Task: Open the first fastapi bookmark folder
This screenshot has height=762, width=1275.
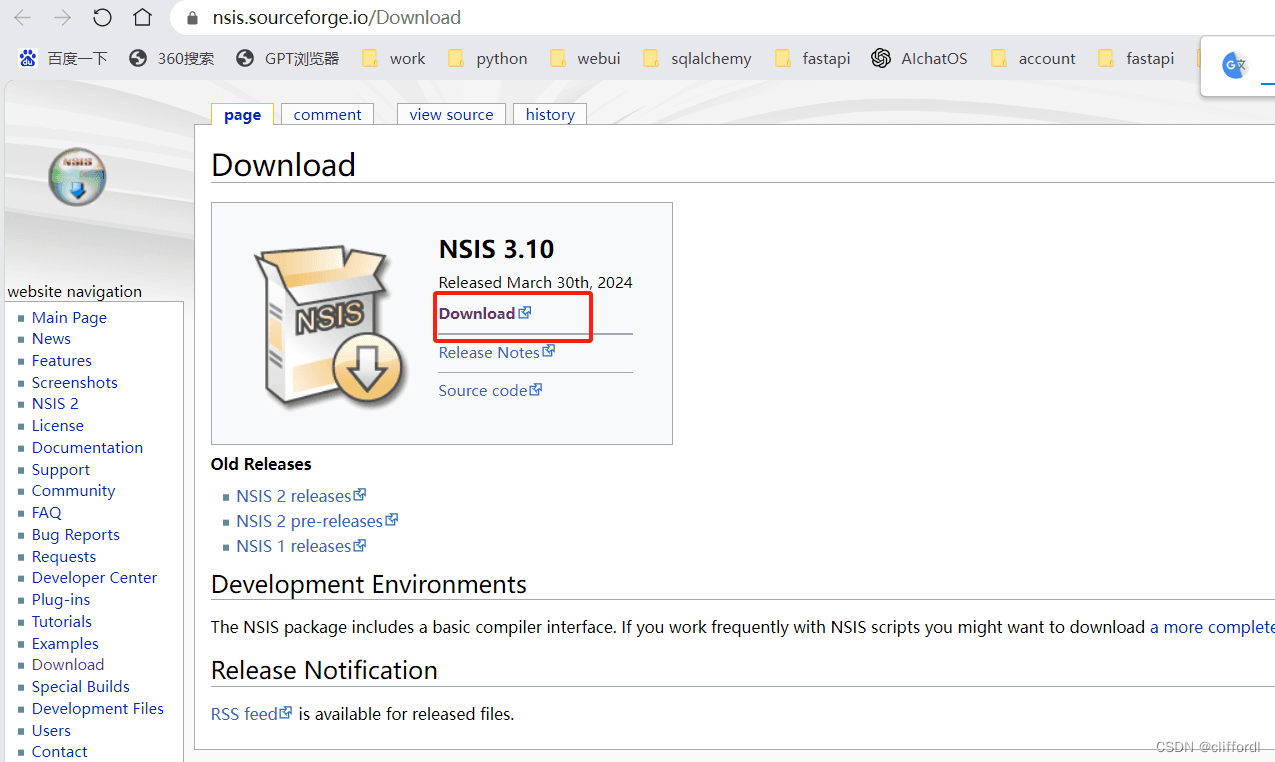Action: click(x=812, y=58)
